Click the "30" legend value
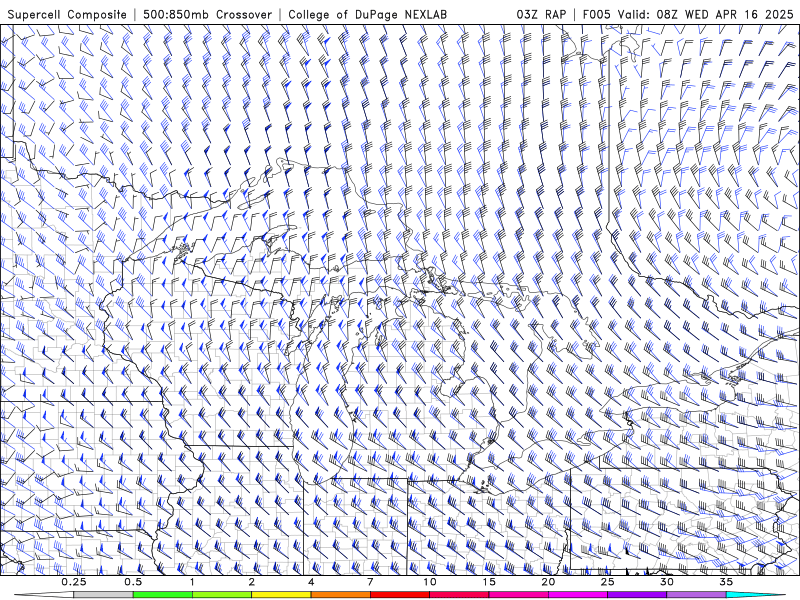Image resolution: width=800 pixels, height=600 pixels. 667,582
